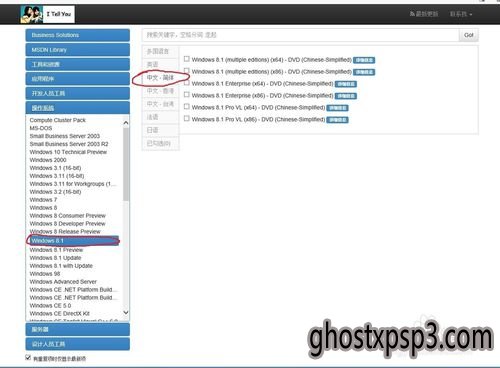
Task: Tick the Windows 8.1 Enterprise (x64) checkbox
Action: pyautogui.click(x=187, y=83)
